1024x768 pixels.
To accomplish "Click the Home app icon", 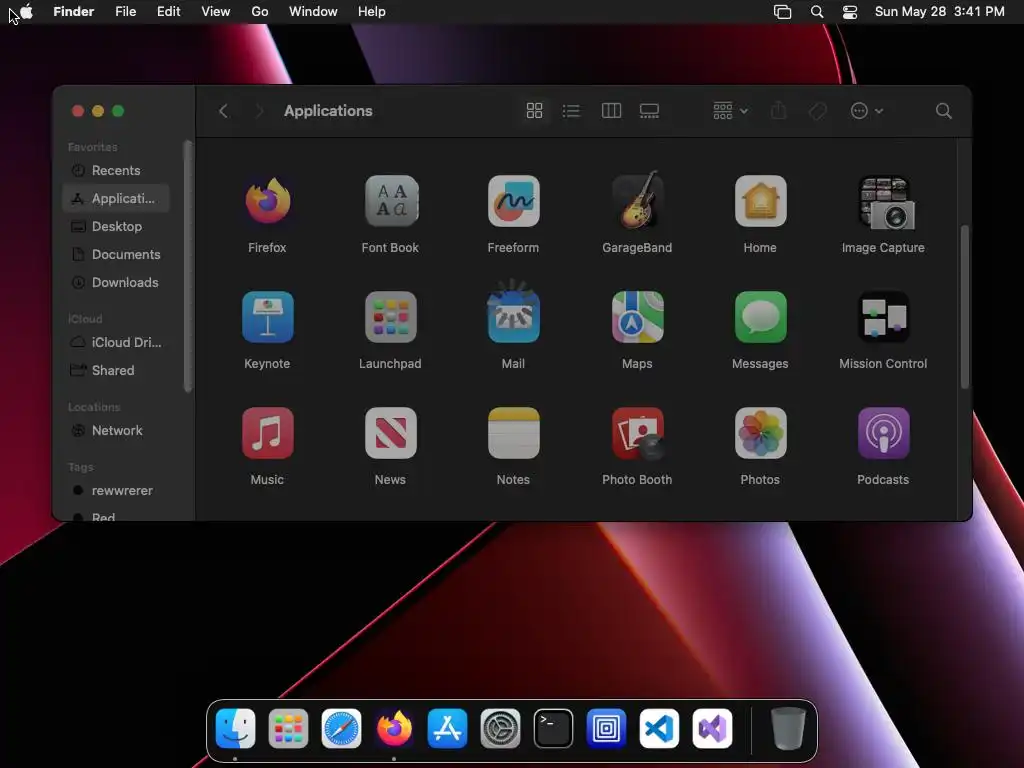I will click(x=760, y=201).
